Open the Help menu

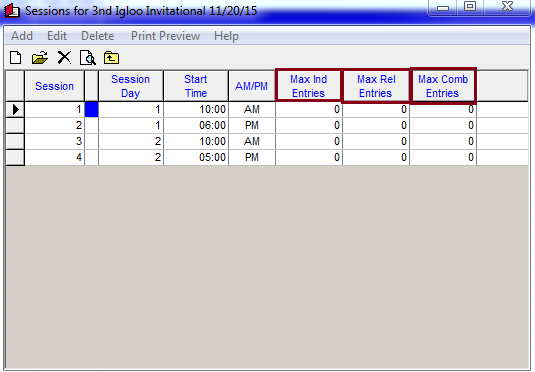(226, 36)
